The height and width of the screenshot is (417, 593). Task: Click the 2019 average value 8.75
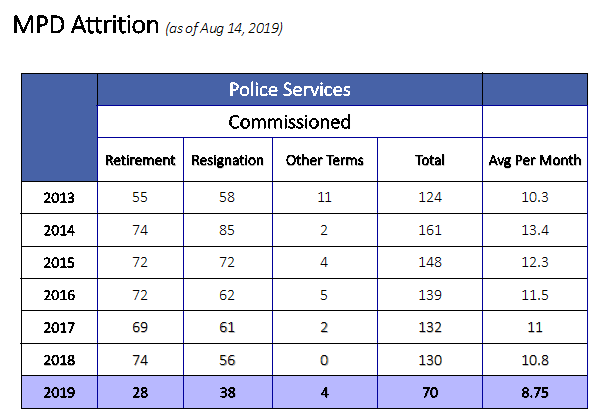535,392
